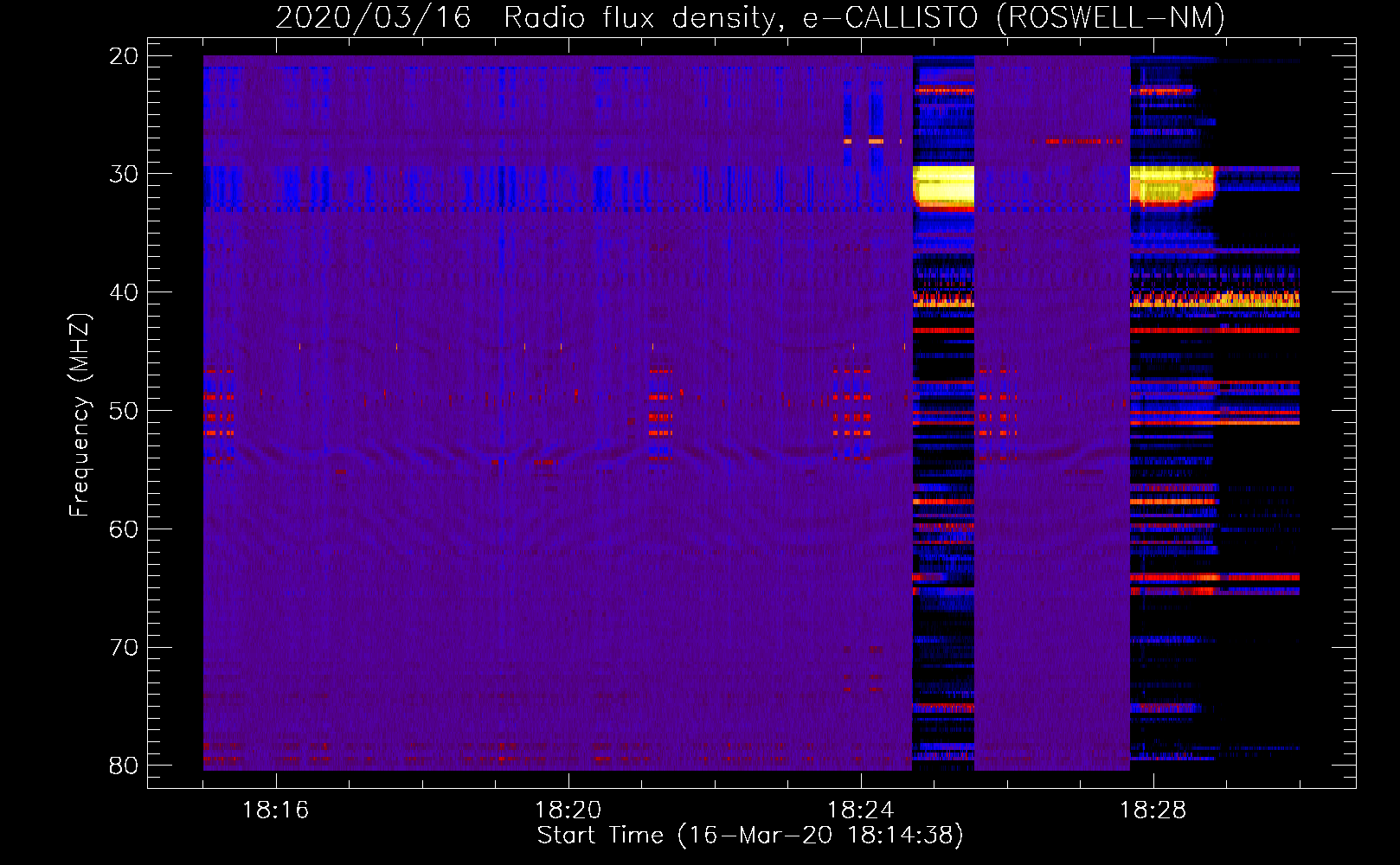The width and height of the screenshot is (1400, 865).
Task: Click the 'Frequency (MHZ)' axis label
Action: (x=79, y=414)
